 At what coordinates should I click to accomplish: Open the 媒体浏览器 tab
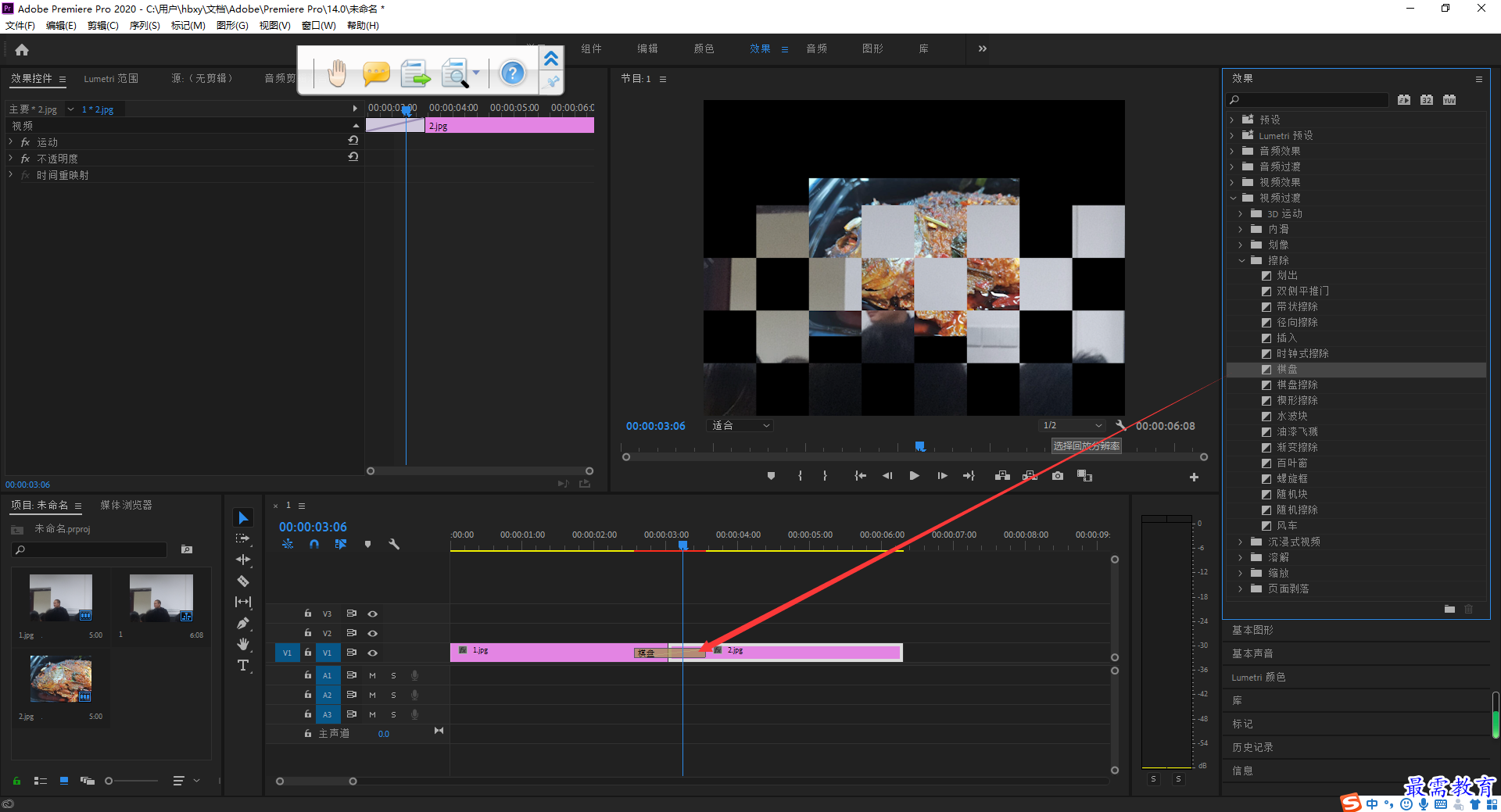point(126,505)
